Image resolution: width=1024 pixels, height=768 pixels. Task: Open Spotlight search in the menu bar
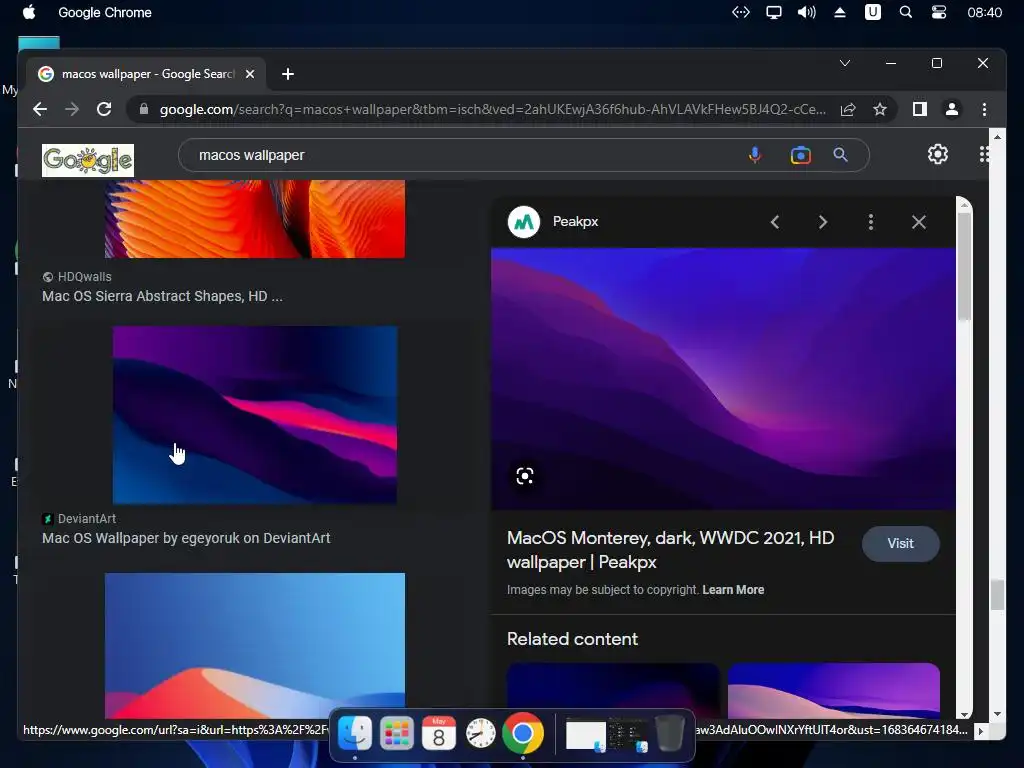coord(905,12)
